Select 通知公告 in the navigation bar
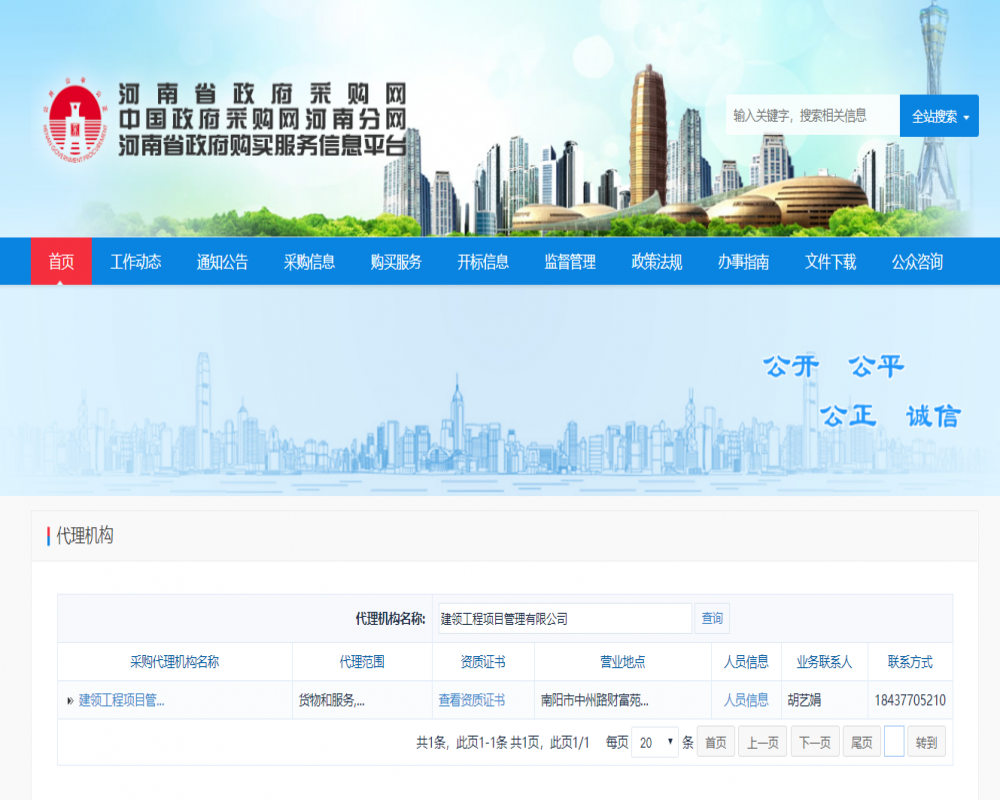The image size is (1000, 800). 222,262
